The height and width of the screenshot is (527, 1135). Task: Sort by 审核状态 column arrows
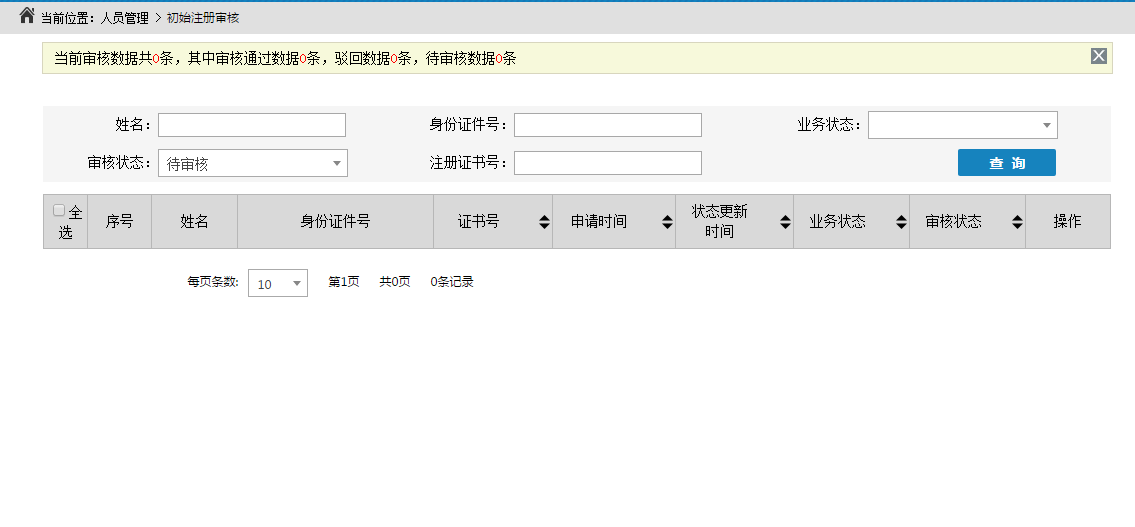click(x=1017, y=222)
